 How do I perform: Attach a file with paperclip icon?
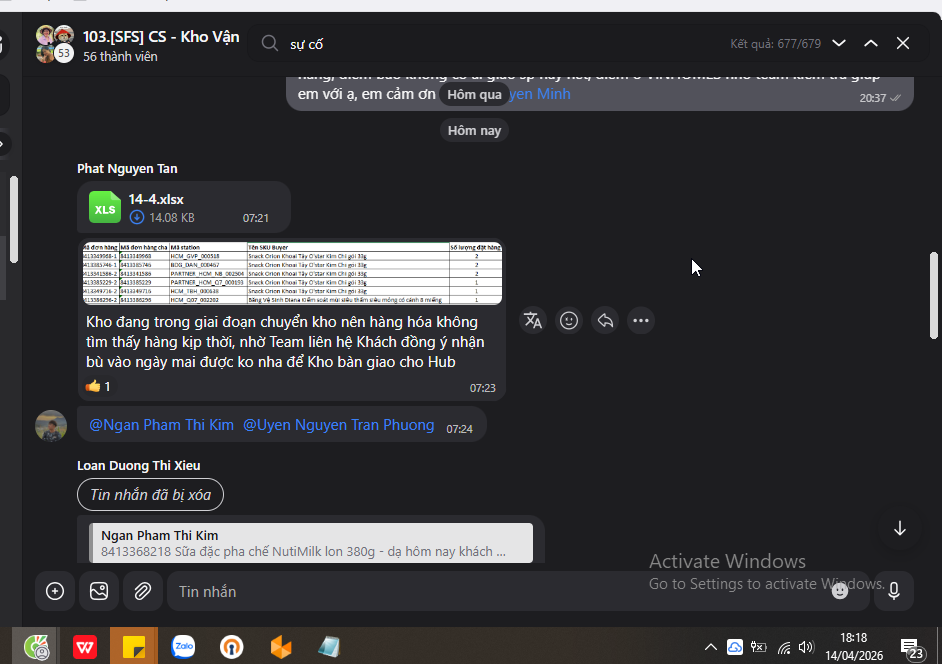[142, 591]
